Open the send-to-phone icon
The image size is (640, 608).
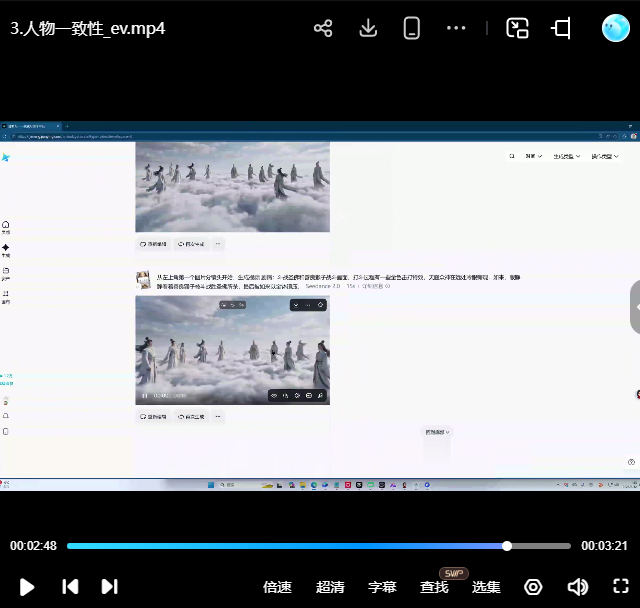pyautogui.click(x=411, y=29)
